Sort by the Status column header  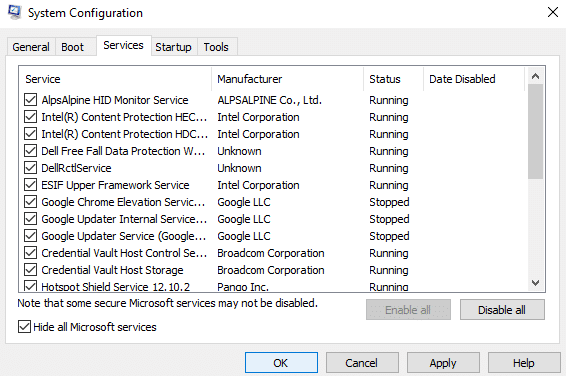393,79
